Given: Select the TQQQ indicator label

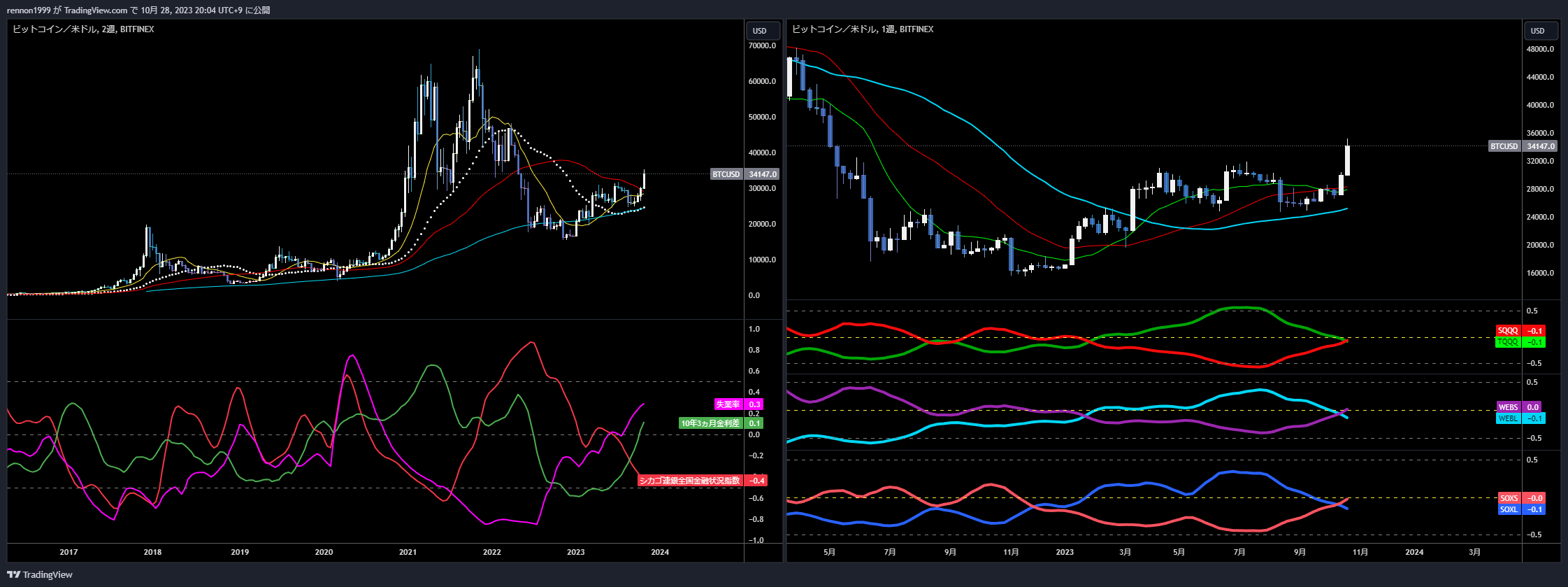Looking at the screenshot, I should [x=1509, y=342].
